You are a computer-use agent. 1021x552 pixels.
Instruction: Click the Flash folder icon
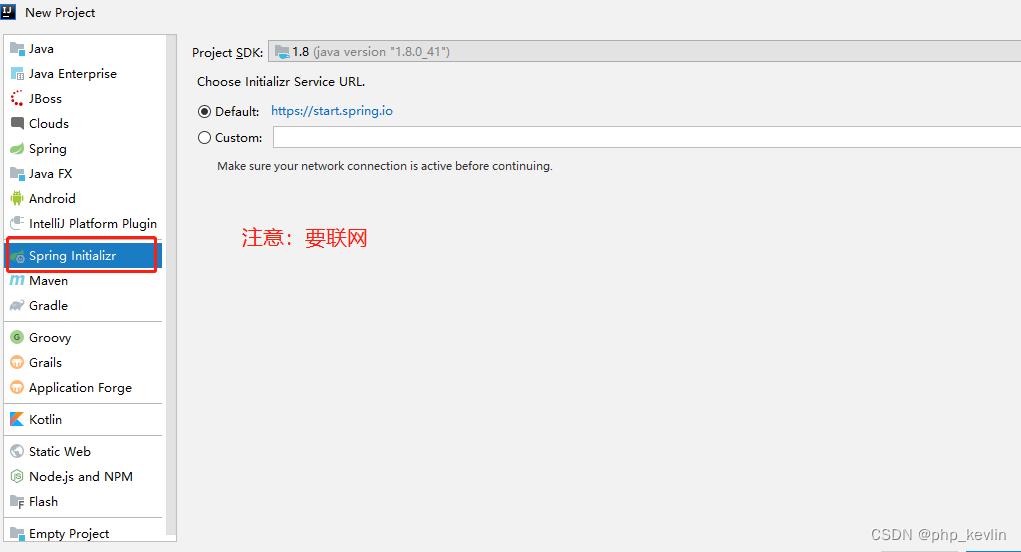[17, 501]
